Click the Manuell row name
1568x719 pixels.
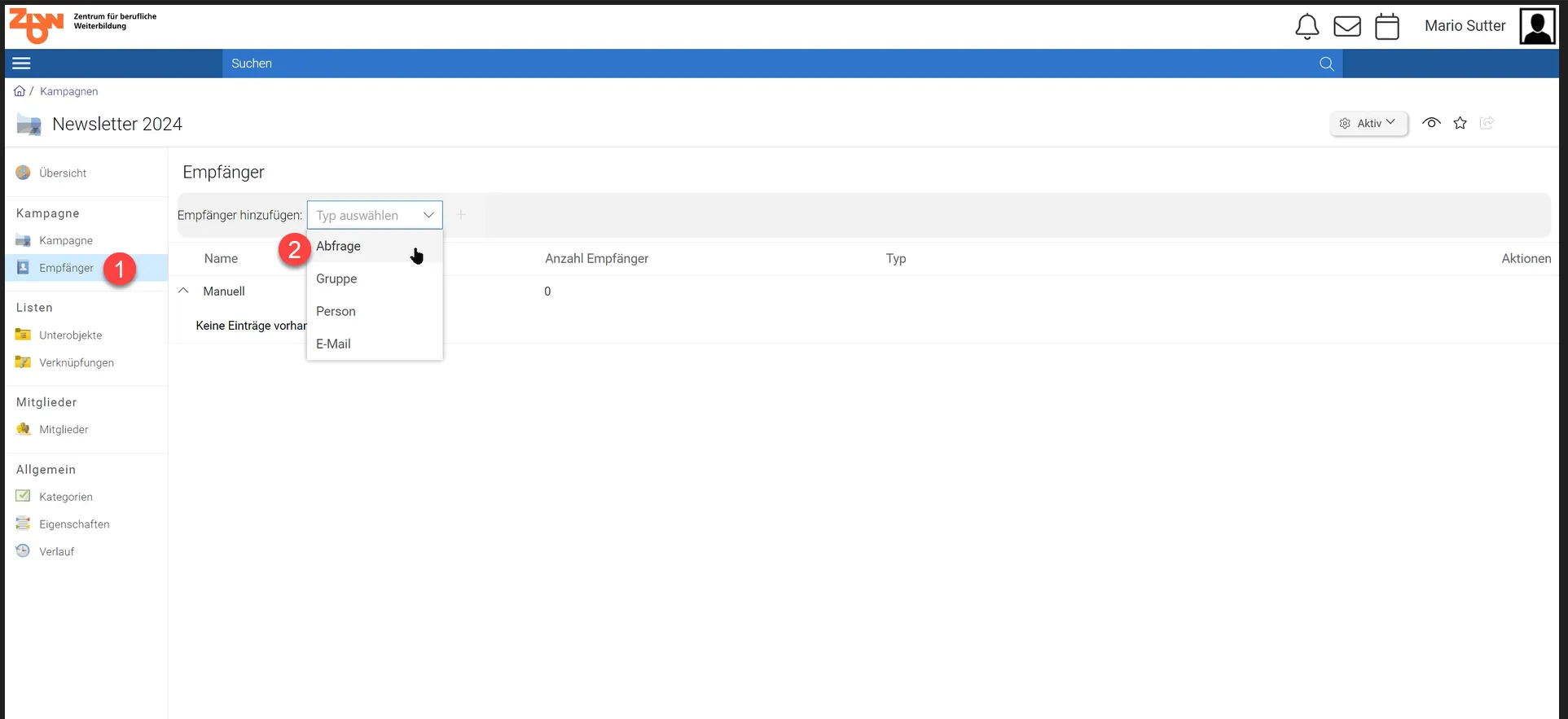224,291
